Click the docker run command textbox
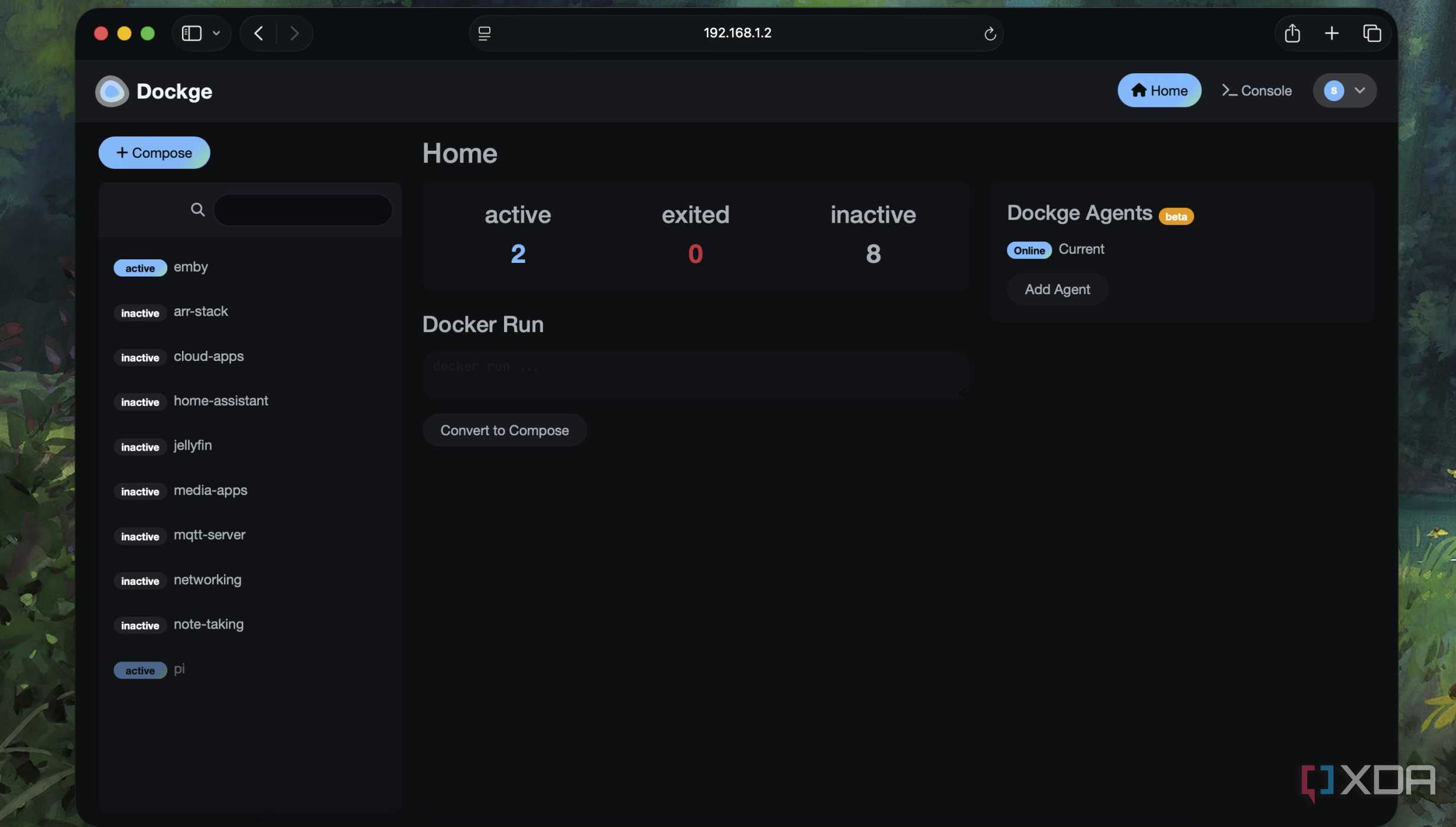The image size is (1456, 827). click(695, 374)
